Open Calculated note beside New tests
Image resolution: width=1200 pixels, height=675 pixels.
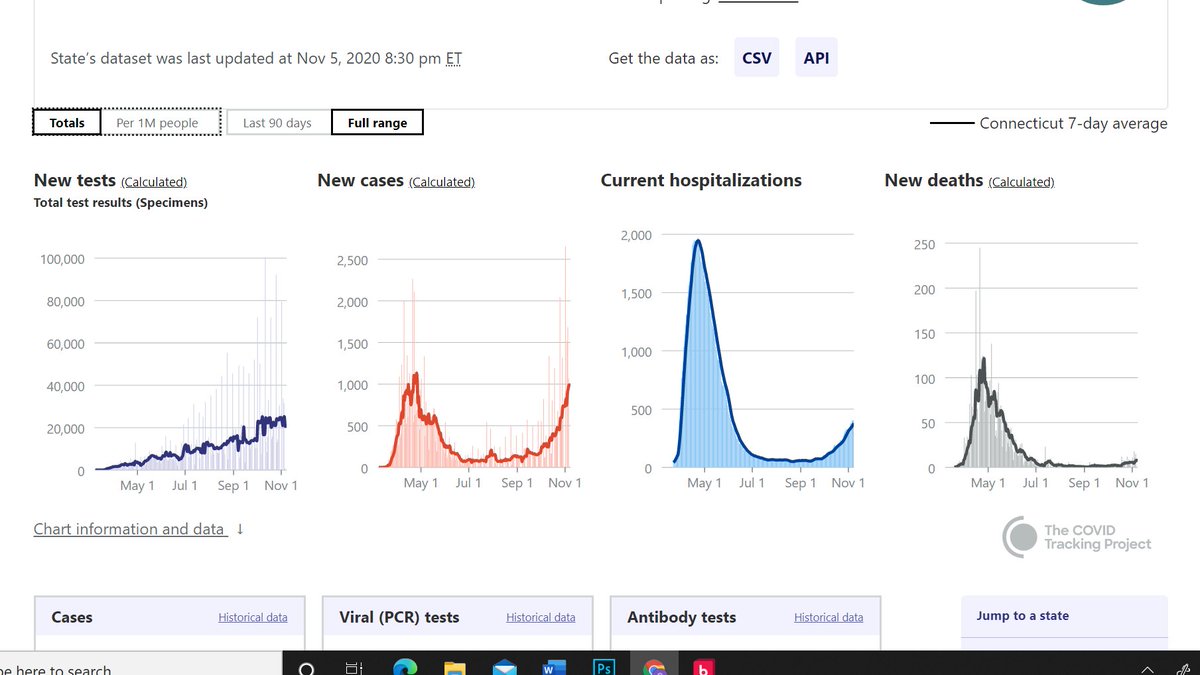pos(154,182)
